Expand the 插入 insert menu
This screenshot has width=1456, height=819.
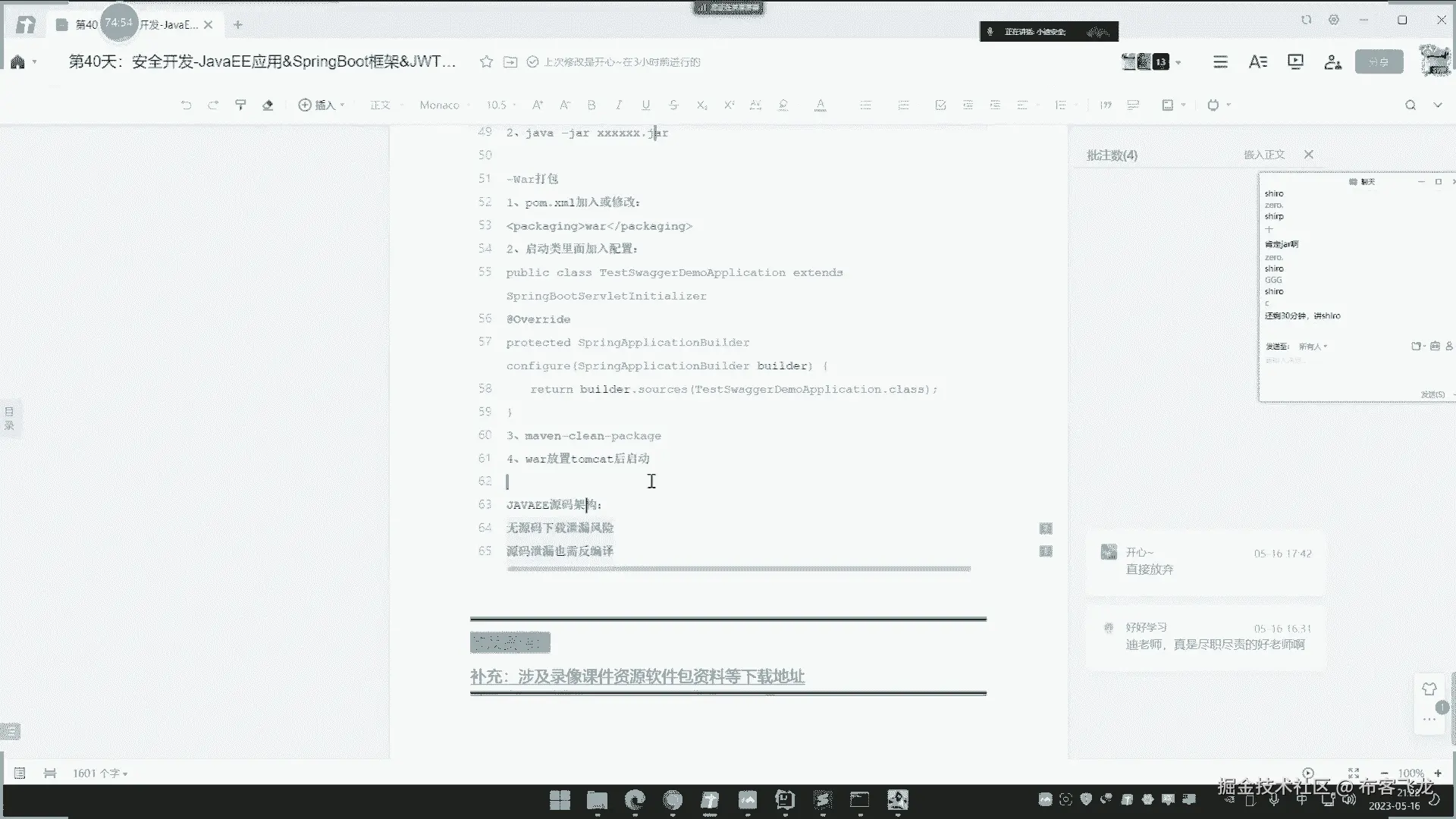pyautogui.click(x=322, y=105)
